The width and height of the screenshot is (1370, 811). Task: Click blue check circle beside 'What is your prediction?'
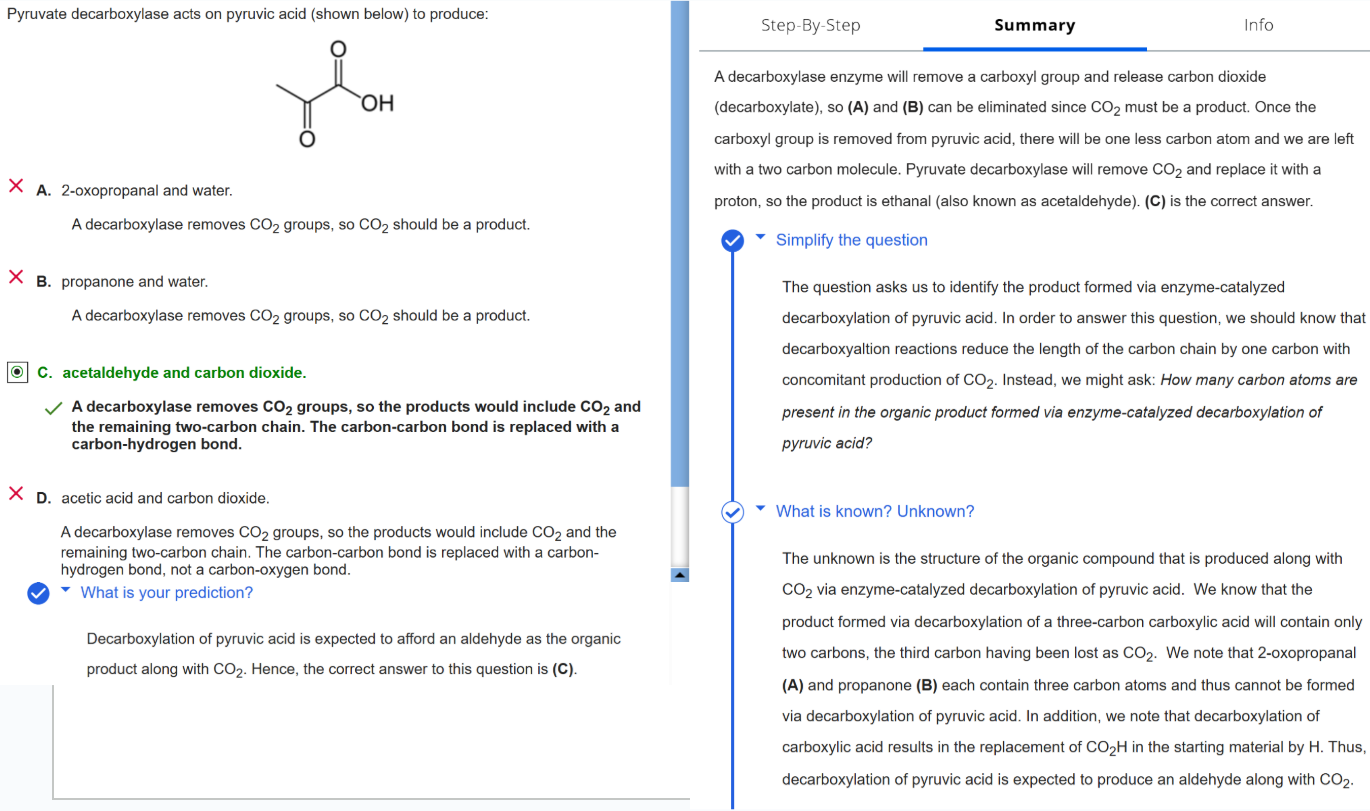37,593
